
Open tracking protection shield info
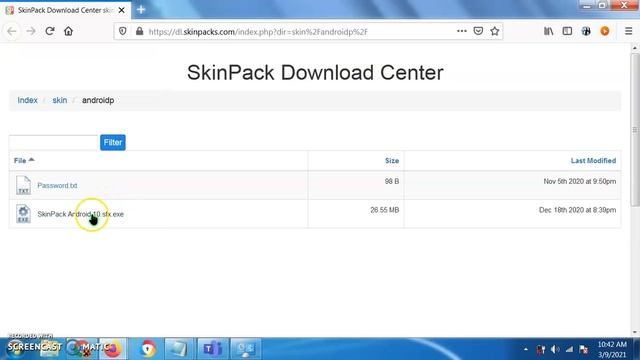122,31
